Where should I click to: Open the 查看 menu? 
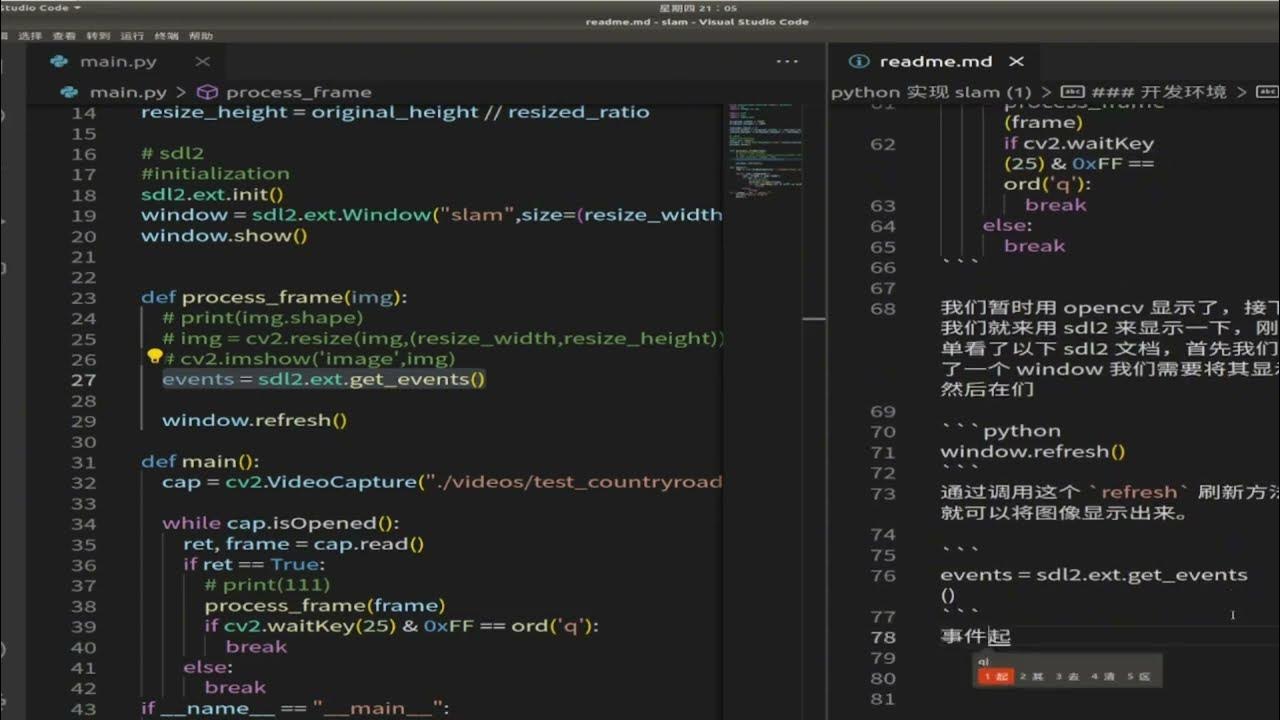[x=64, y=36]
